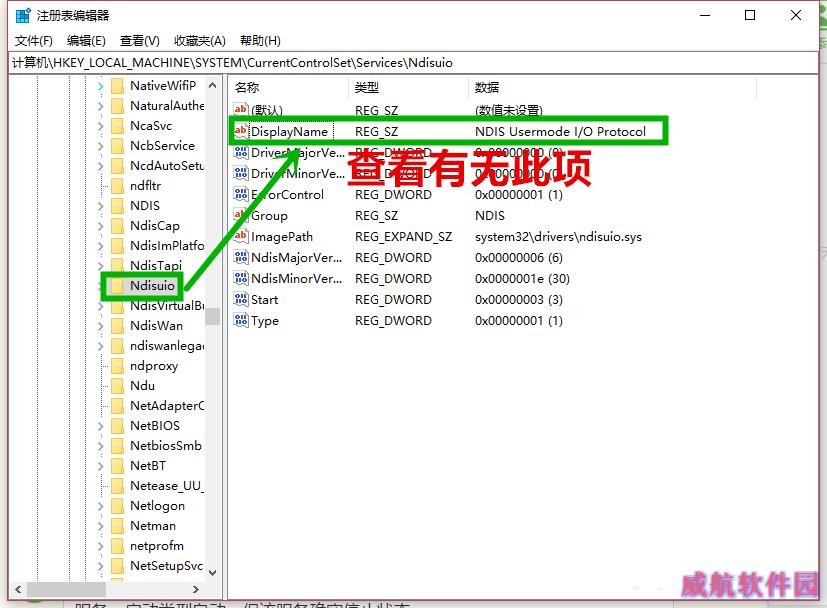Click the DisplayName string value icon

click(240, 131)
